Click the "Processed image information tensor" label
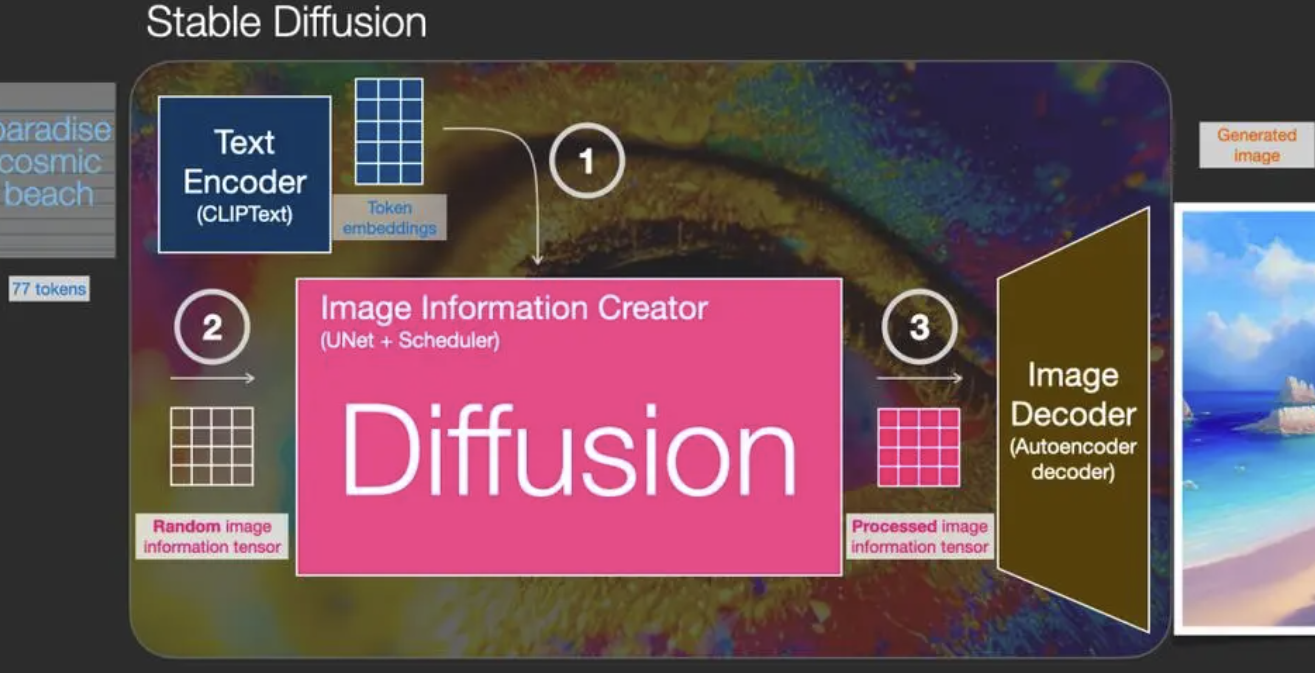Viewport: 1315px width, 673px height. pos(919,536)
